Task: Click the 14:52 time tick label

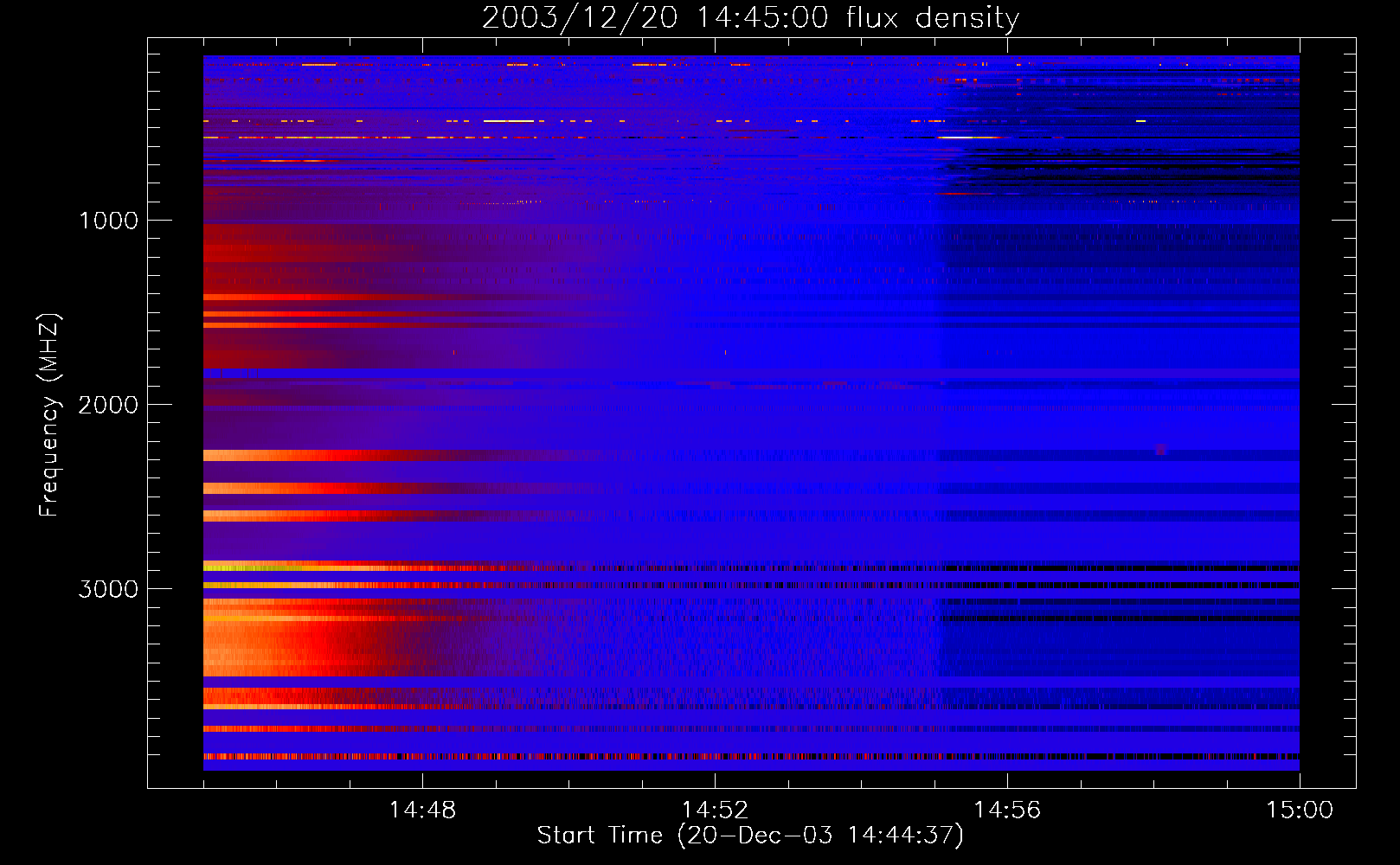Action: [x=715, y=811]
